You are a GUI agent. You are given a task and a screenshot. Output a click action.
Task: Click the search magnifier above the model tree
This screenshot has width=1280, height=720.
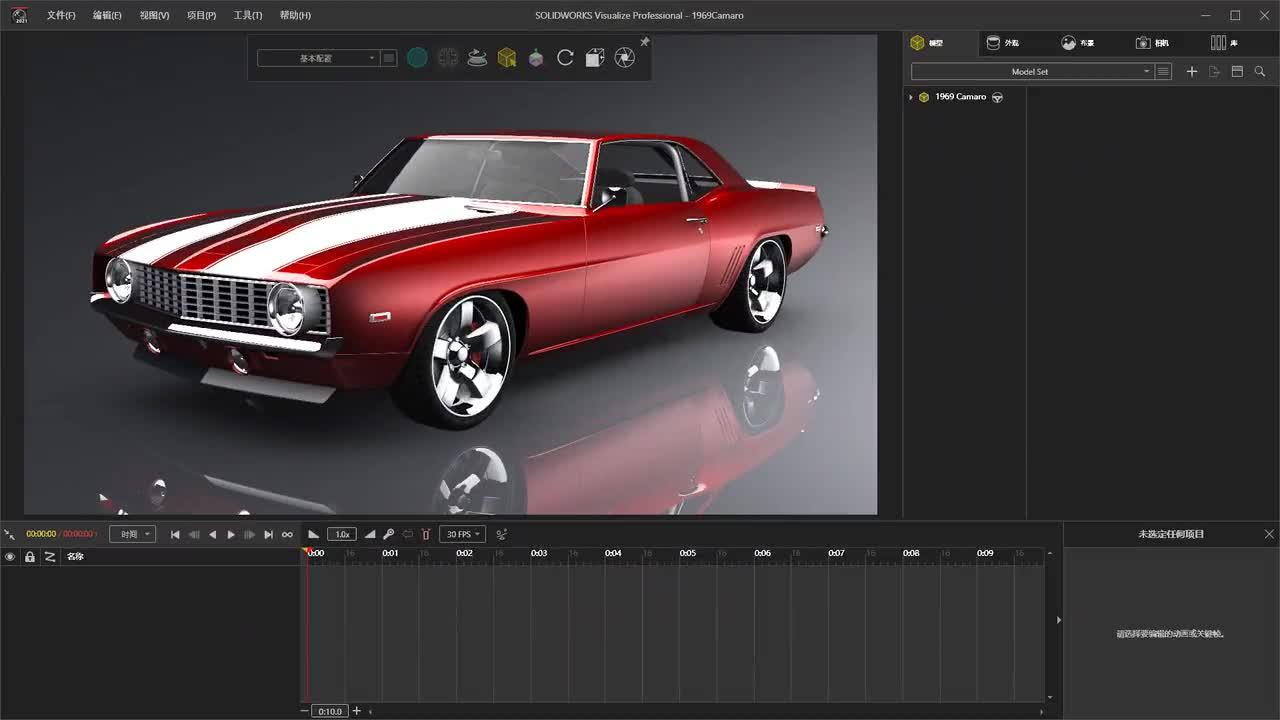(1260, 71)
